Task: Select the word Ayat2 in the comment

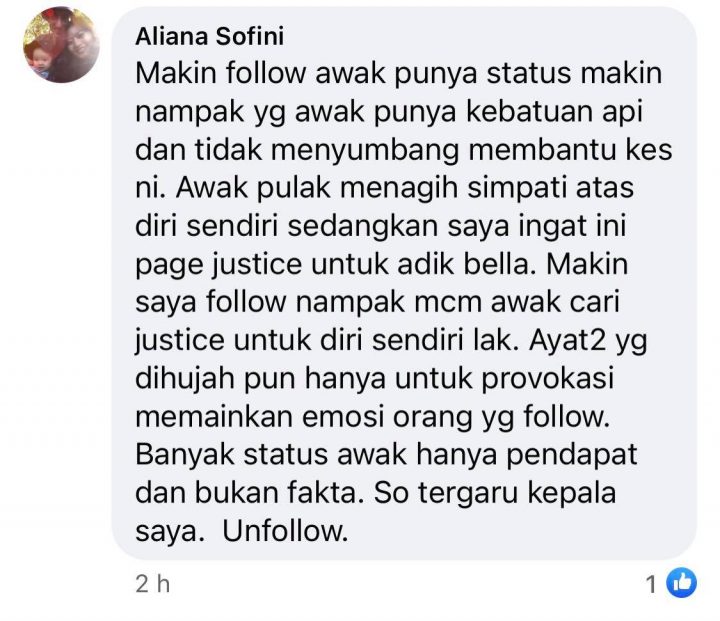Action: click(568, 341)
